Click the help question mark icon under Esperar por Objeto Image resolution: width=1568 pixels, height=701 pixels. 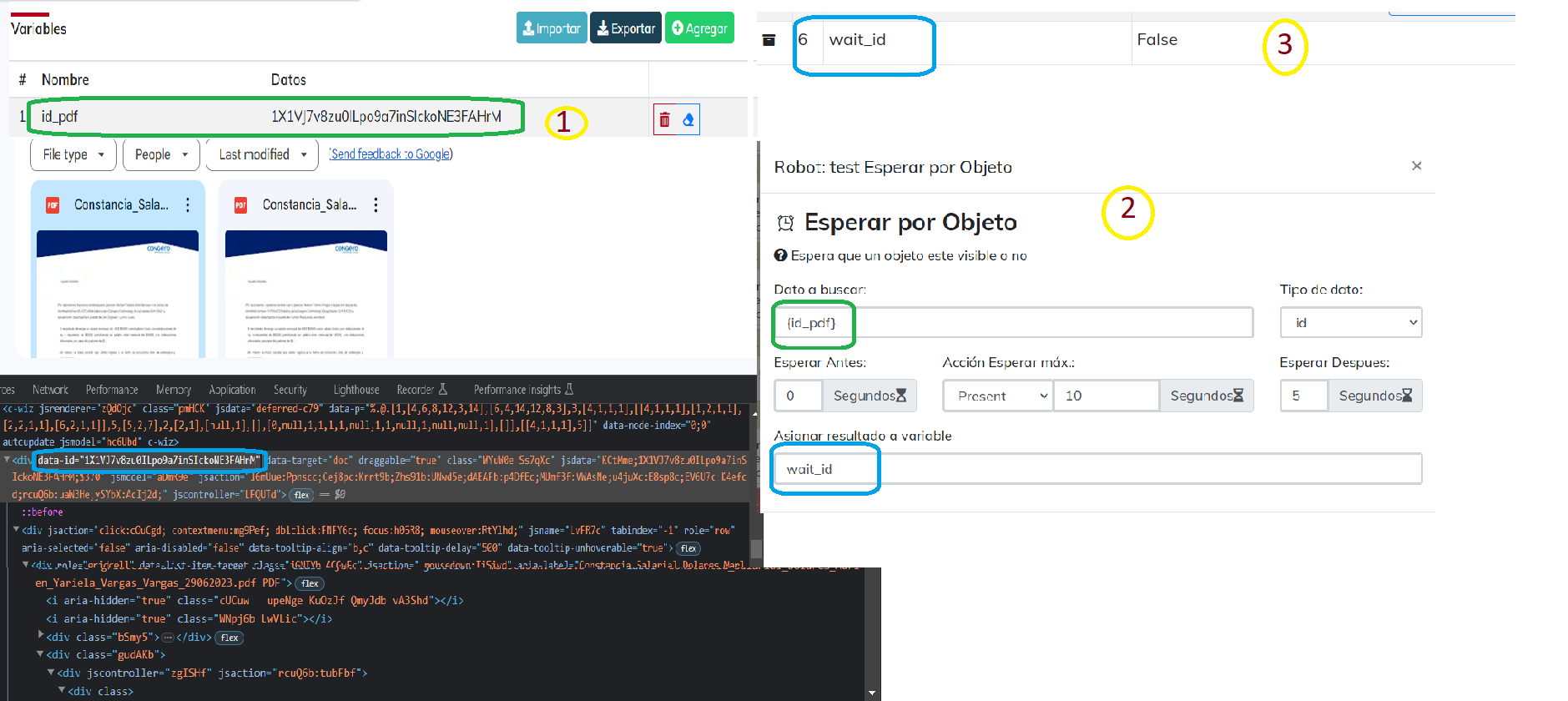click(780, 255)
